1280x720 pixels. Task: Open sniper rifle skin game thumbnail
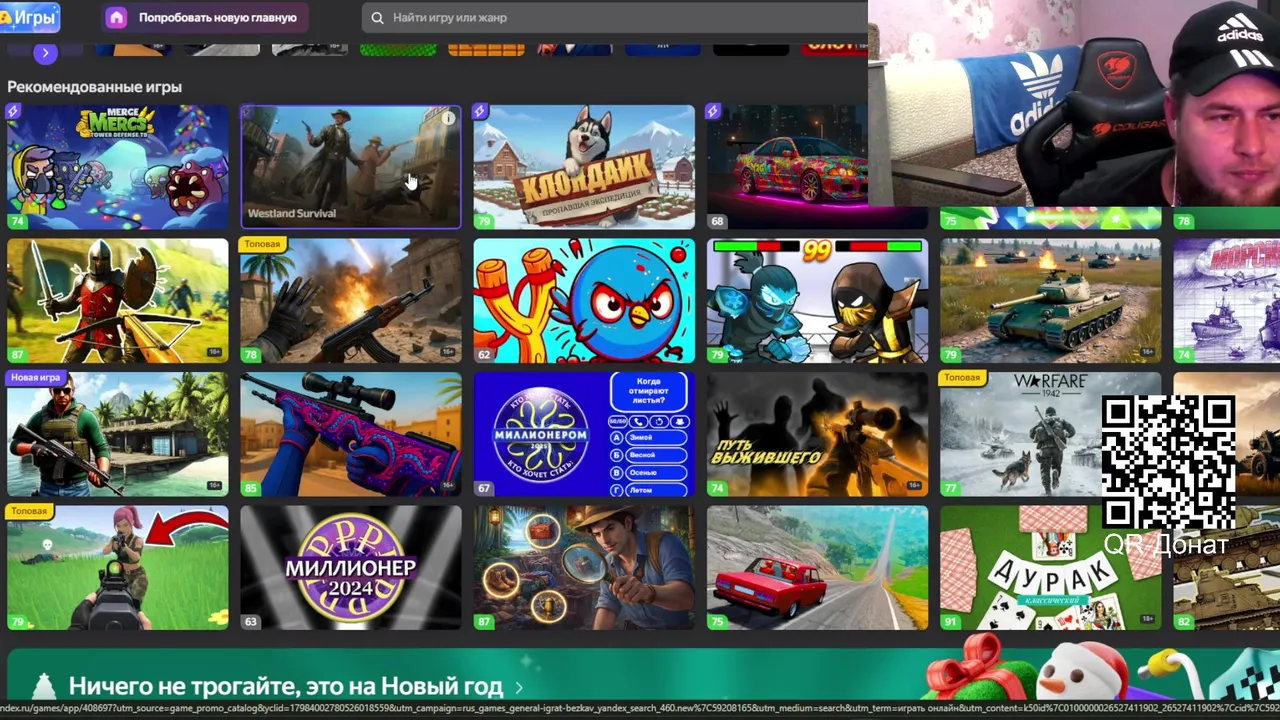350,434
